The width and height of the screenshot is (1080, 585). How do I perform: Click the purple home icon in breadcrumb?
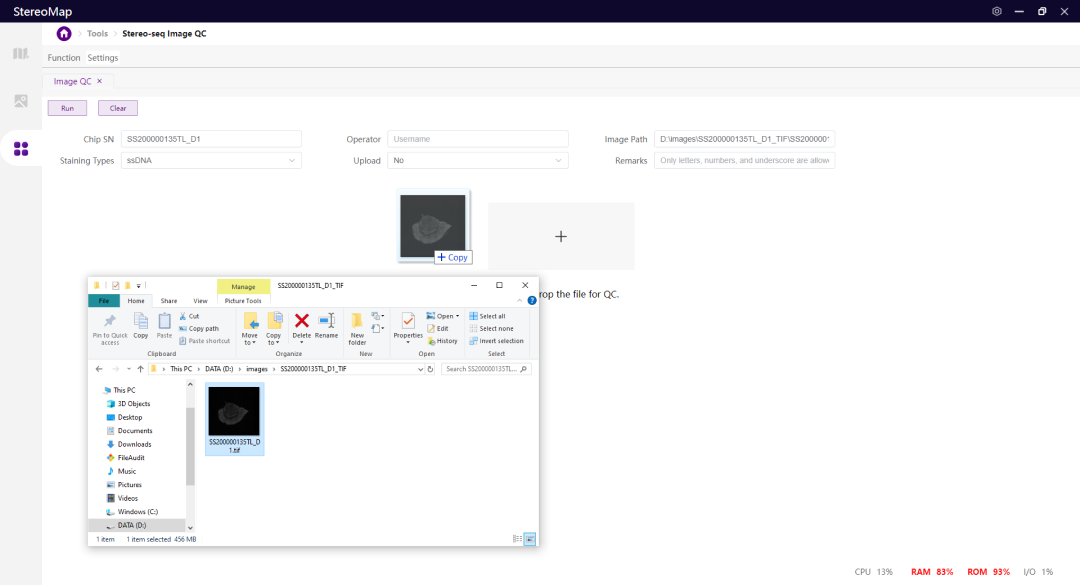64,33
